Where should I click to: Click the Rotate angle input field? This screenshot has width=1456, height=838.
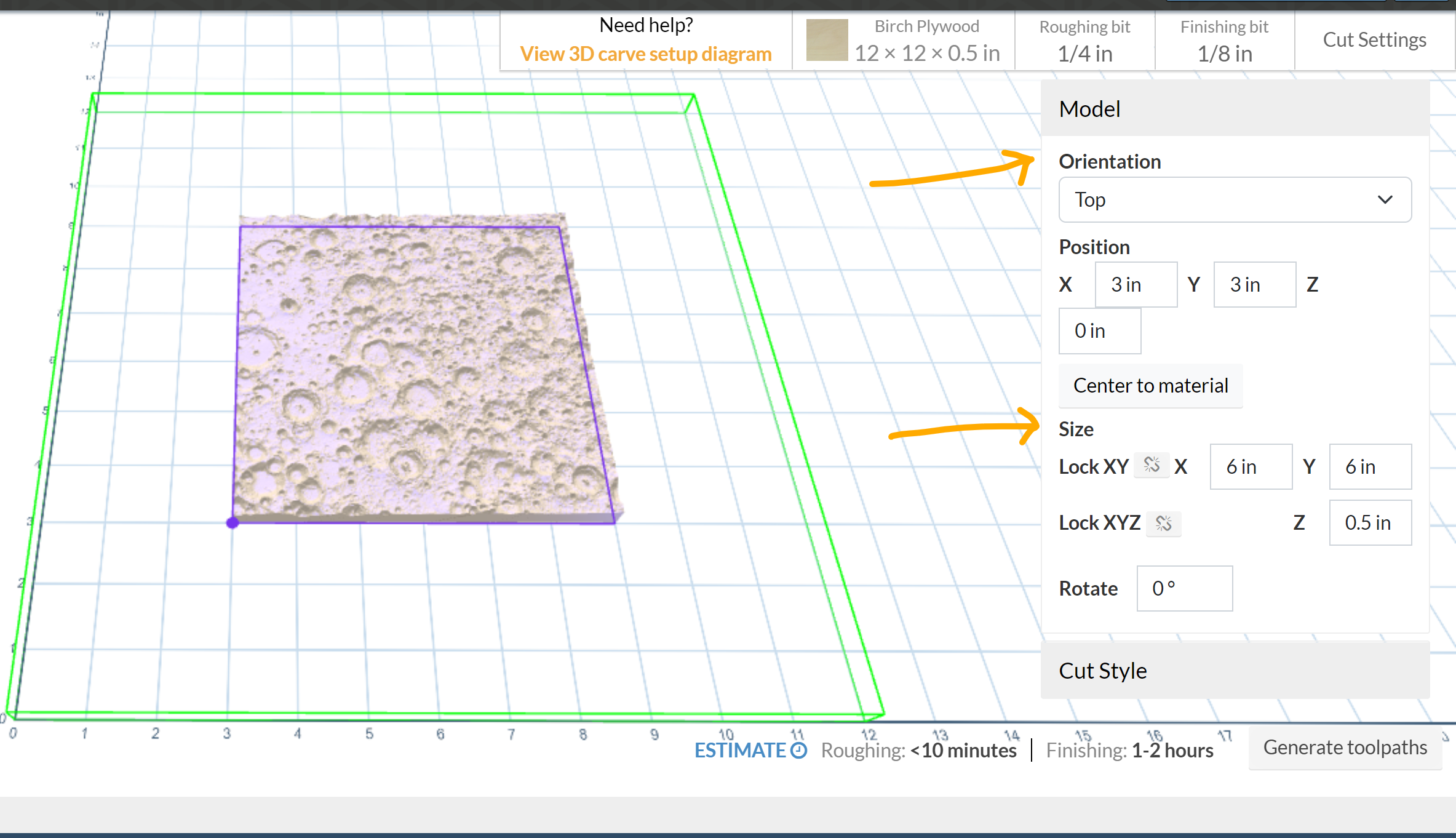tap(1184, 588)
